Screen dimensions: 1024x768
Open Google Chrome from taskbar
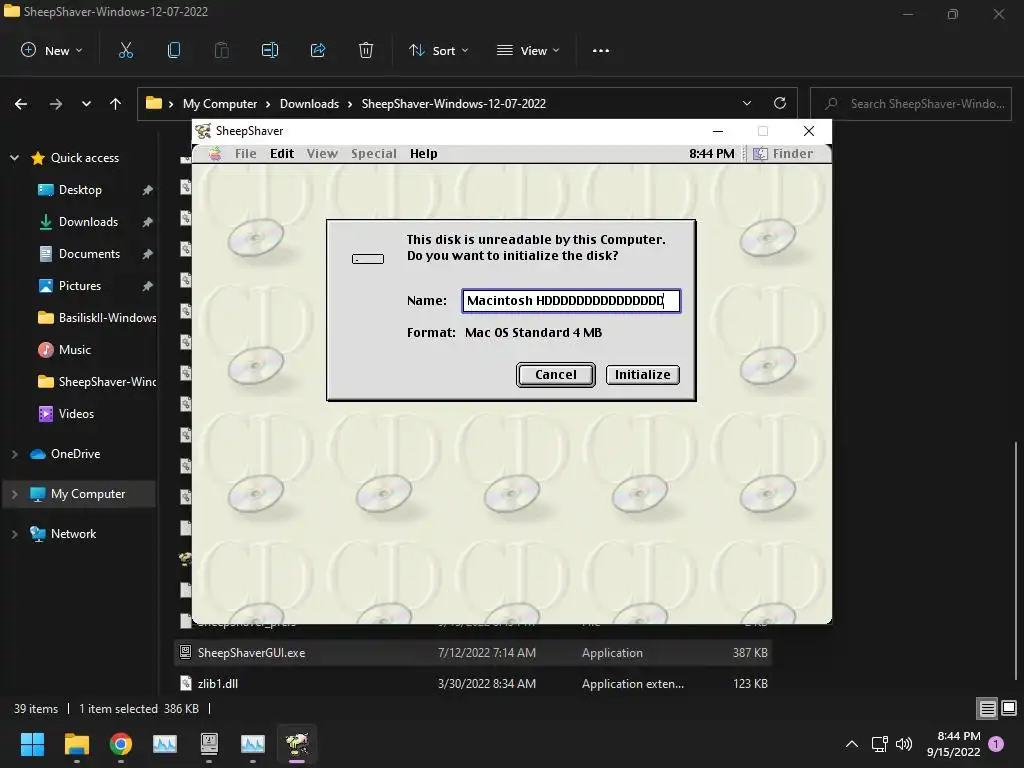click(x=121, y=744)
